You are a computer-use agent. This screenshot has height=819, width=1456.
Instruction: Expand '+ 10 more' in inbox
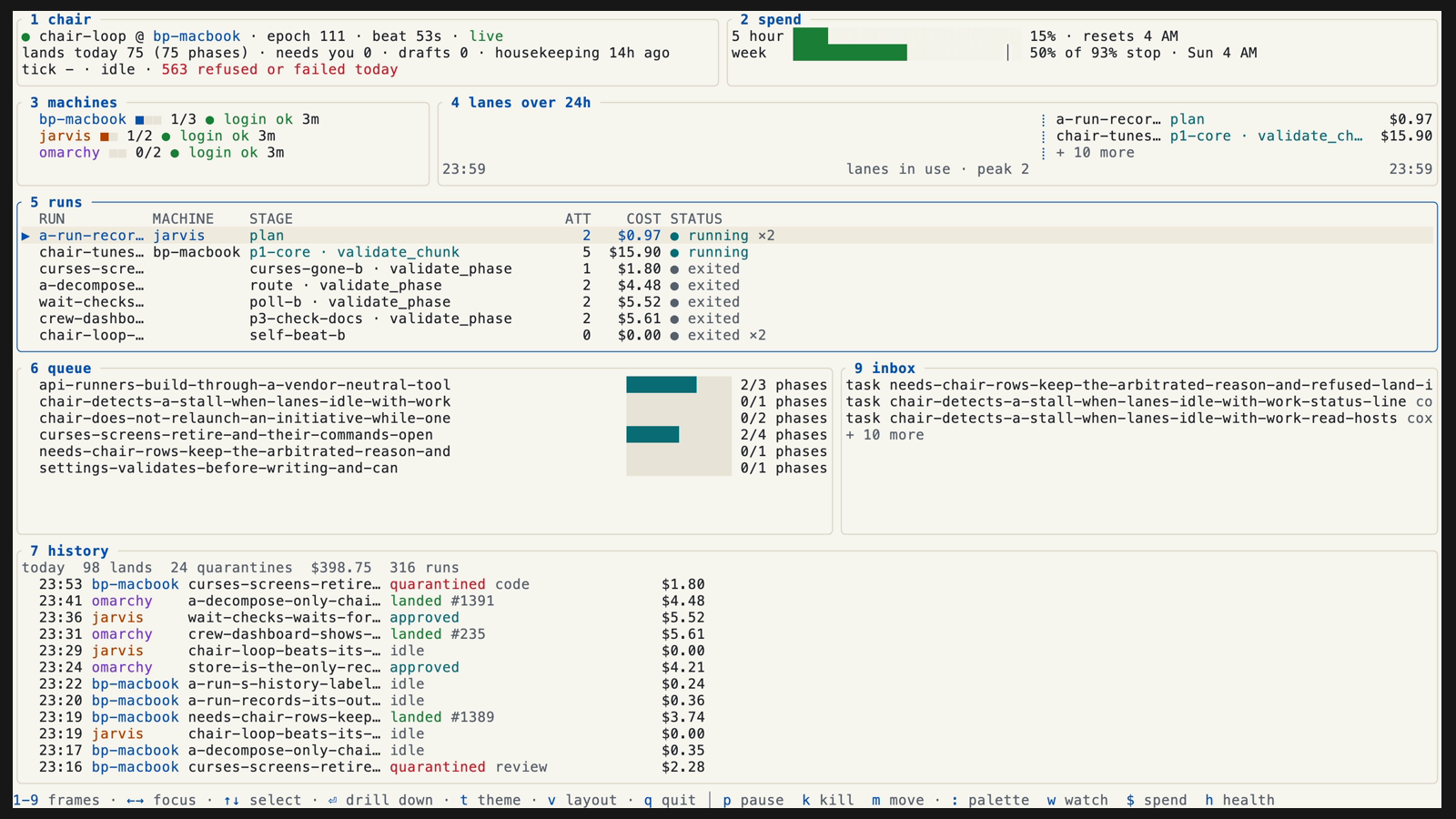pyautogui.click(x=885, y=435)
